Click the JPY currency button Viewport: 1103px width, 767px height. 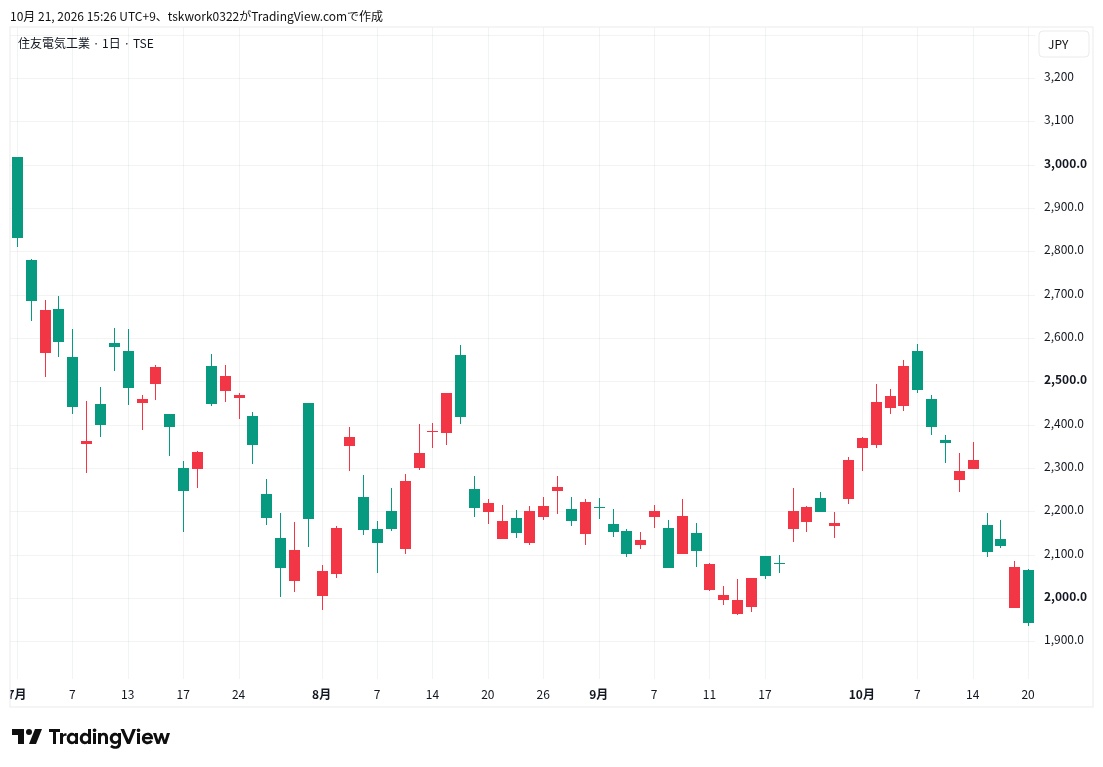coord(1063,44)
